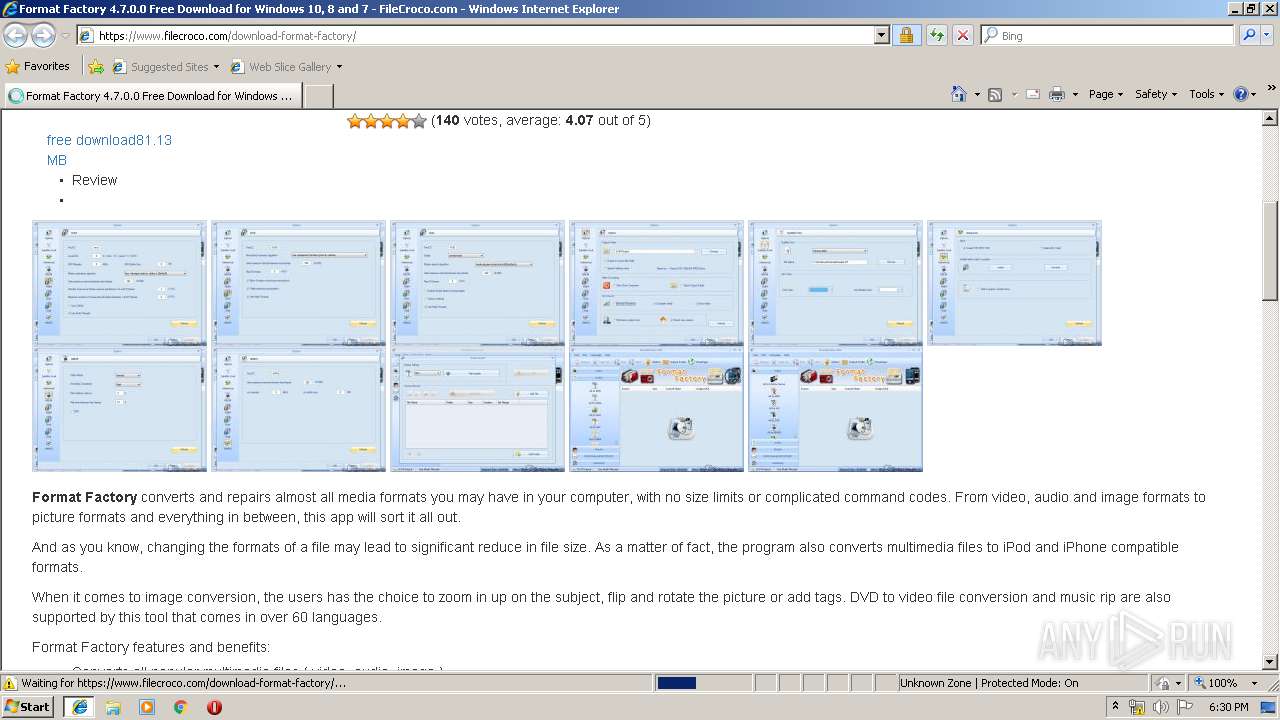The image size is (1280, 720).
Task: Open the first screenshot thumbnail in top row
Action: coord(119,283)
